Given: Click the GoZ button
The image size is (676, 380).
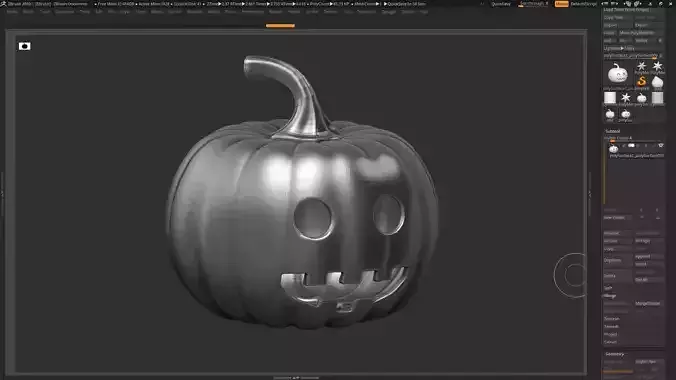Looking at the screenshot, I should point(609,41).
